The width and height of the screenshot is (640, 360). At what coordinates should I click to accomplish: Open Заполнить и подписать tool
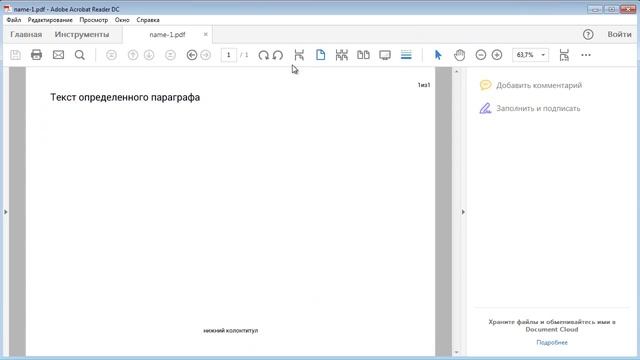pos(530,108)
